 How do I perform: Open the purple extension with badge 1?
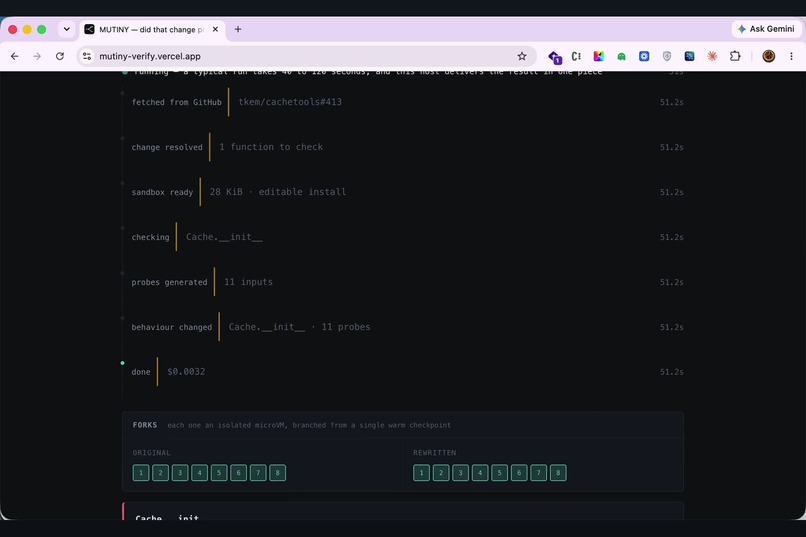pyautogui.click(x=554, y=57)
